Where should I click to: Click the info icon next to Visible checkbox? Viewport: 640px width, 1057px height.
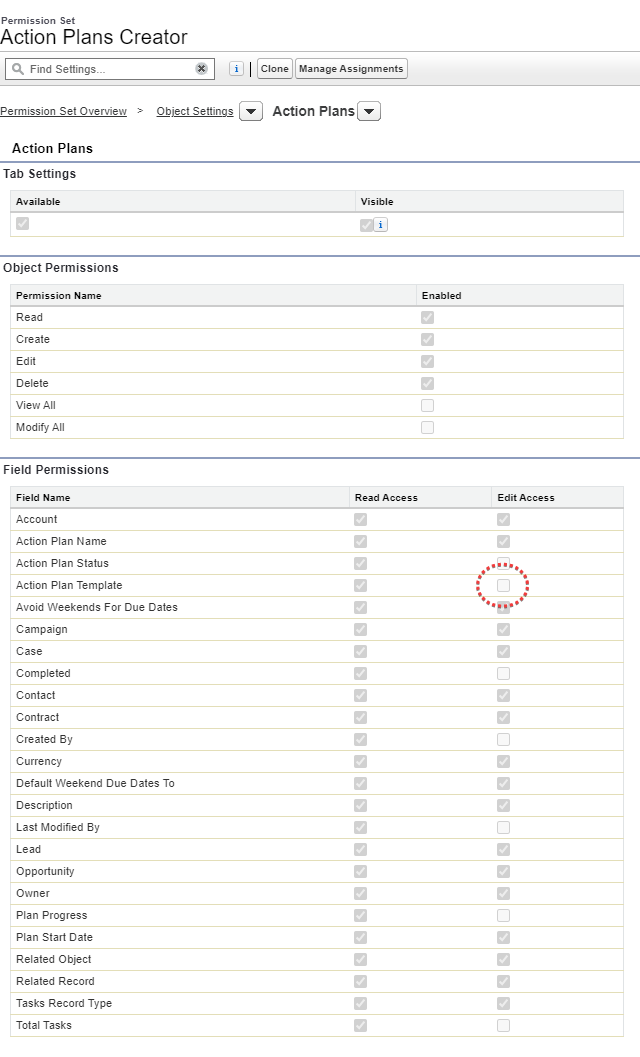click(x=379, y=225)
